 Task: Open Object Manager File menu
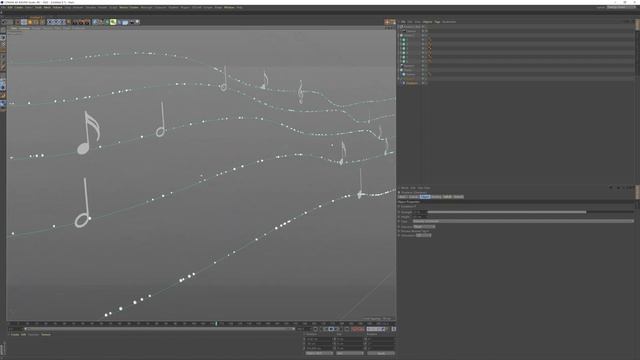coord(403,22)
